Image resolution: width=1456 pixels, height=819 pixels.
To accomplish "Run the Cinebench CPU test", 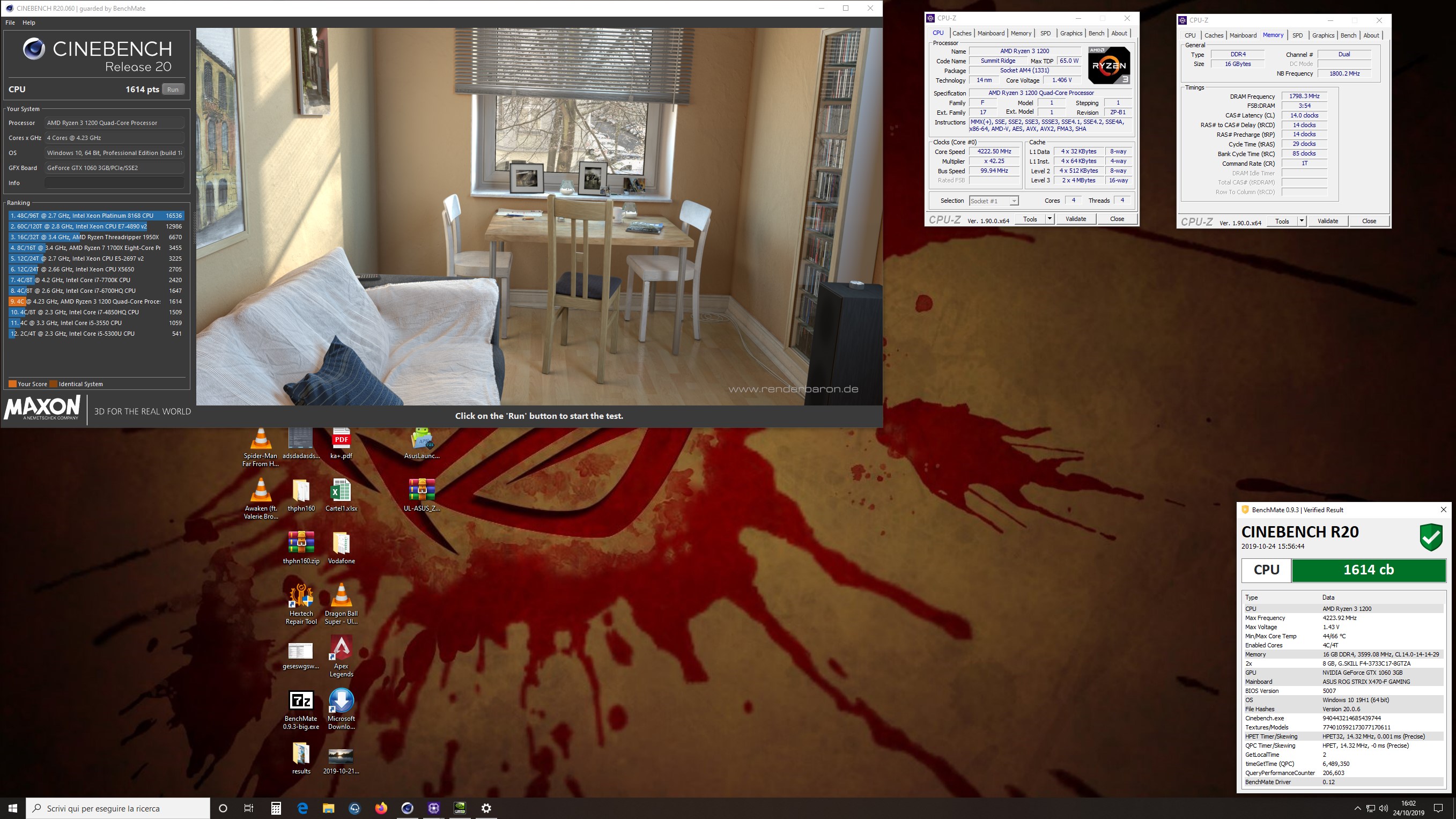I will point(173,90).
